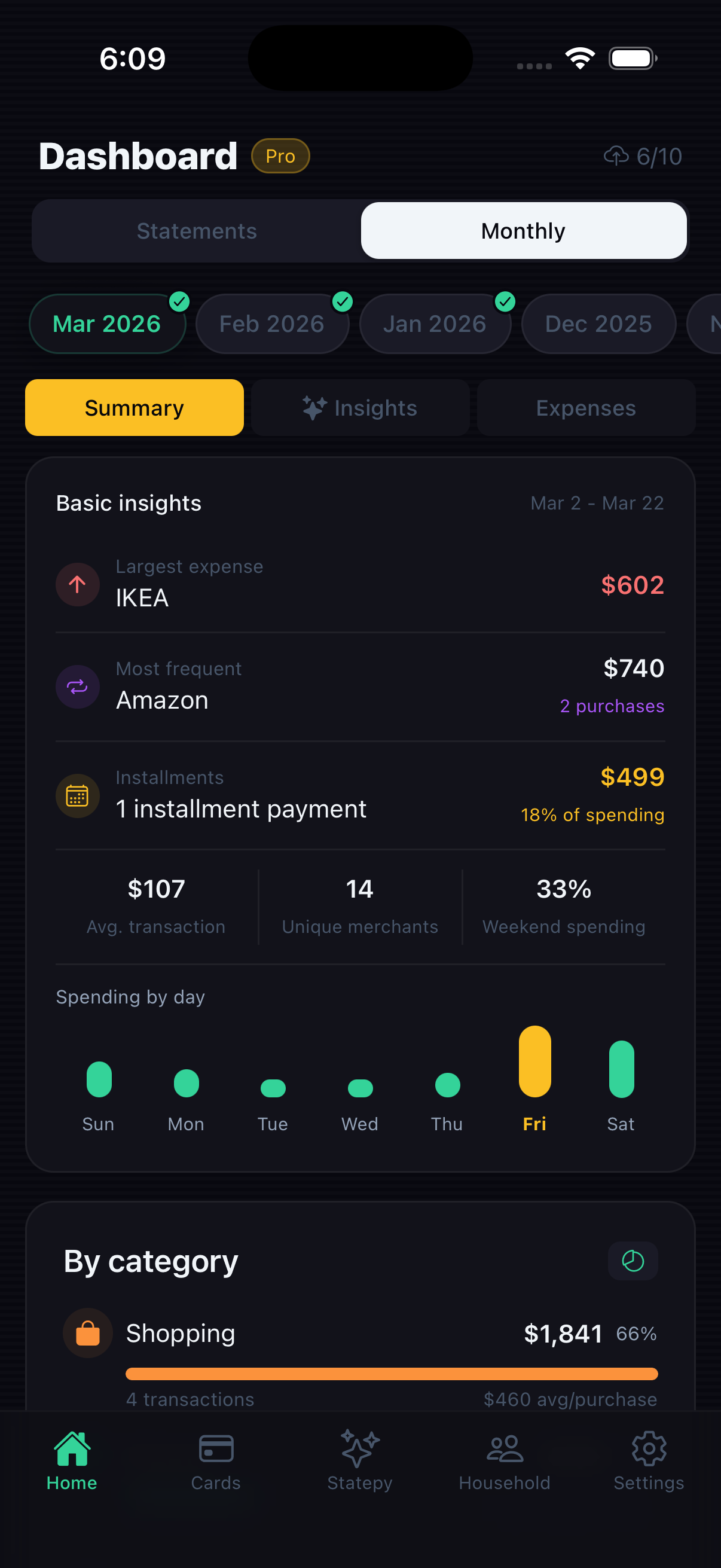Select the Mar 2026 month chip

click(x=107, y=324)
